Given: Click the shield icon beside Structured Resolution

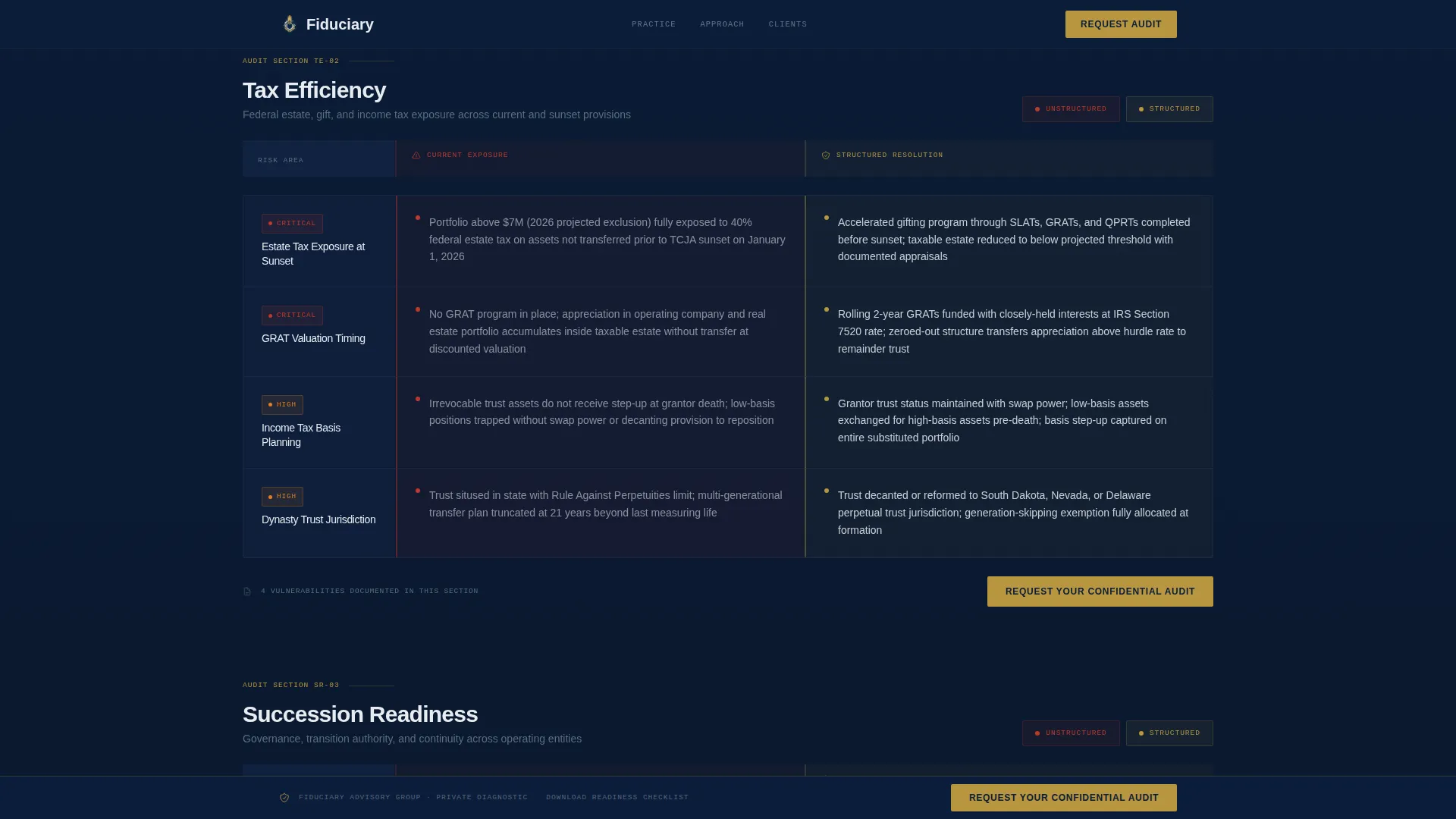Looking at the screenshot, I should (x=826, y=155).
